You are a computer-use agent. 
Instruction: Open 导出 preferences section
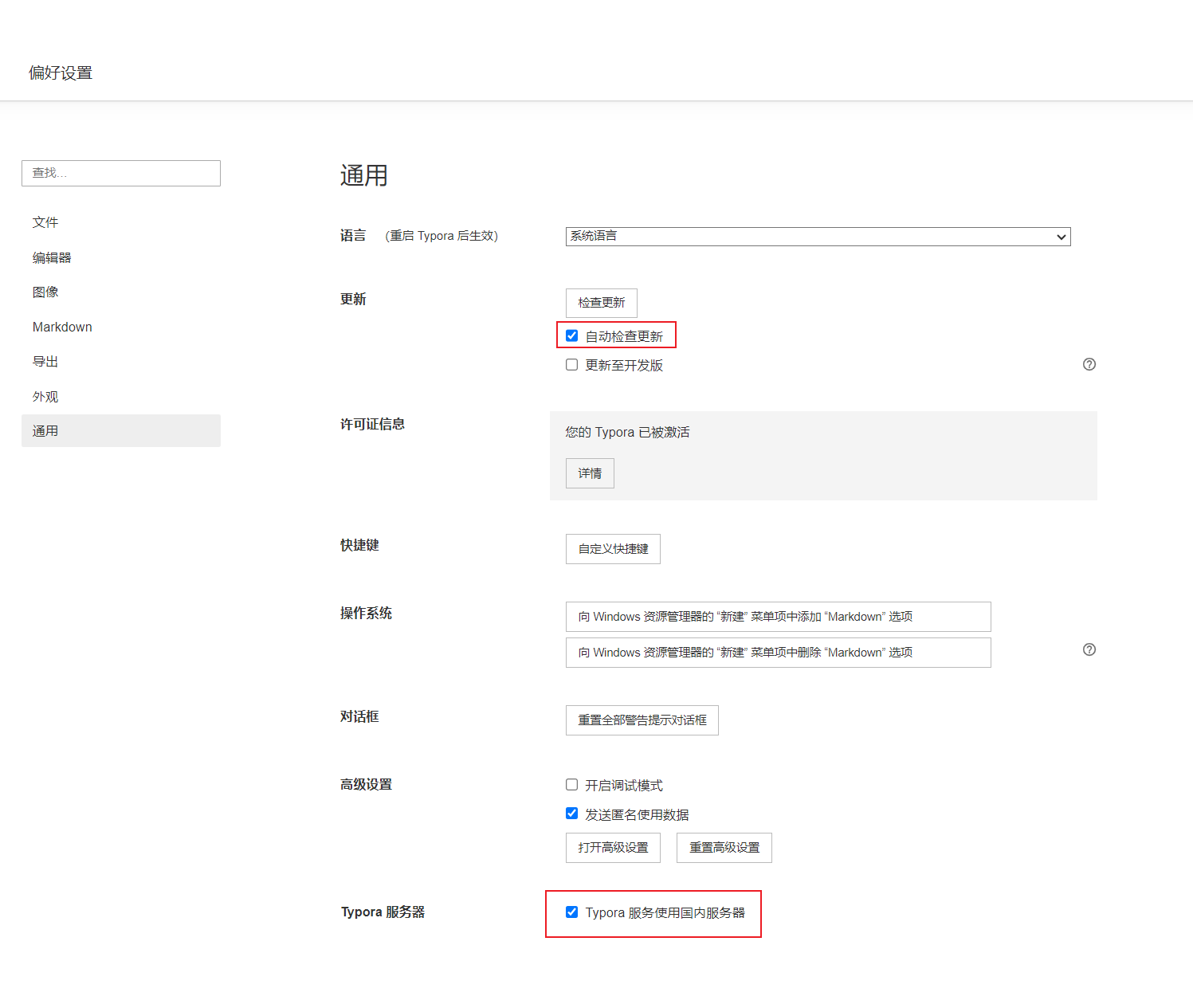pyautogui.click(x=121, y=362)
